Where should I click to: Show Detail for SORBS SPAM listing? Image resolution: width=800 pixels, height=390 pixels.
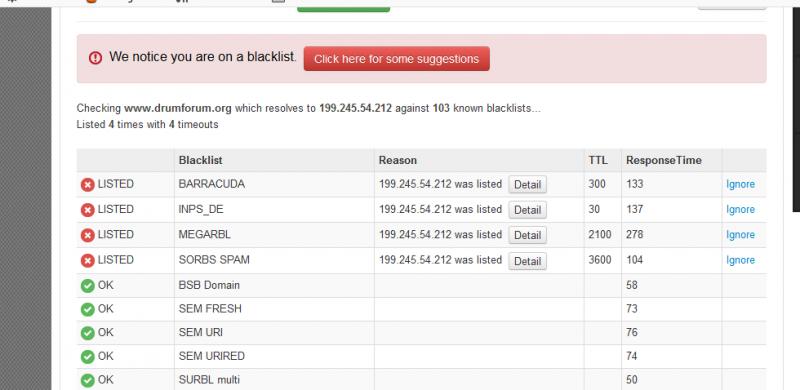coord(527,261)
